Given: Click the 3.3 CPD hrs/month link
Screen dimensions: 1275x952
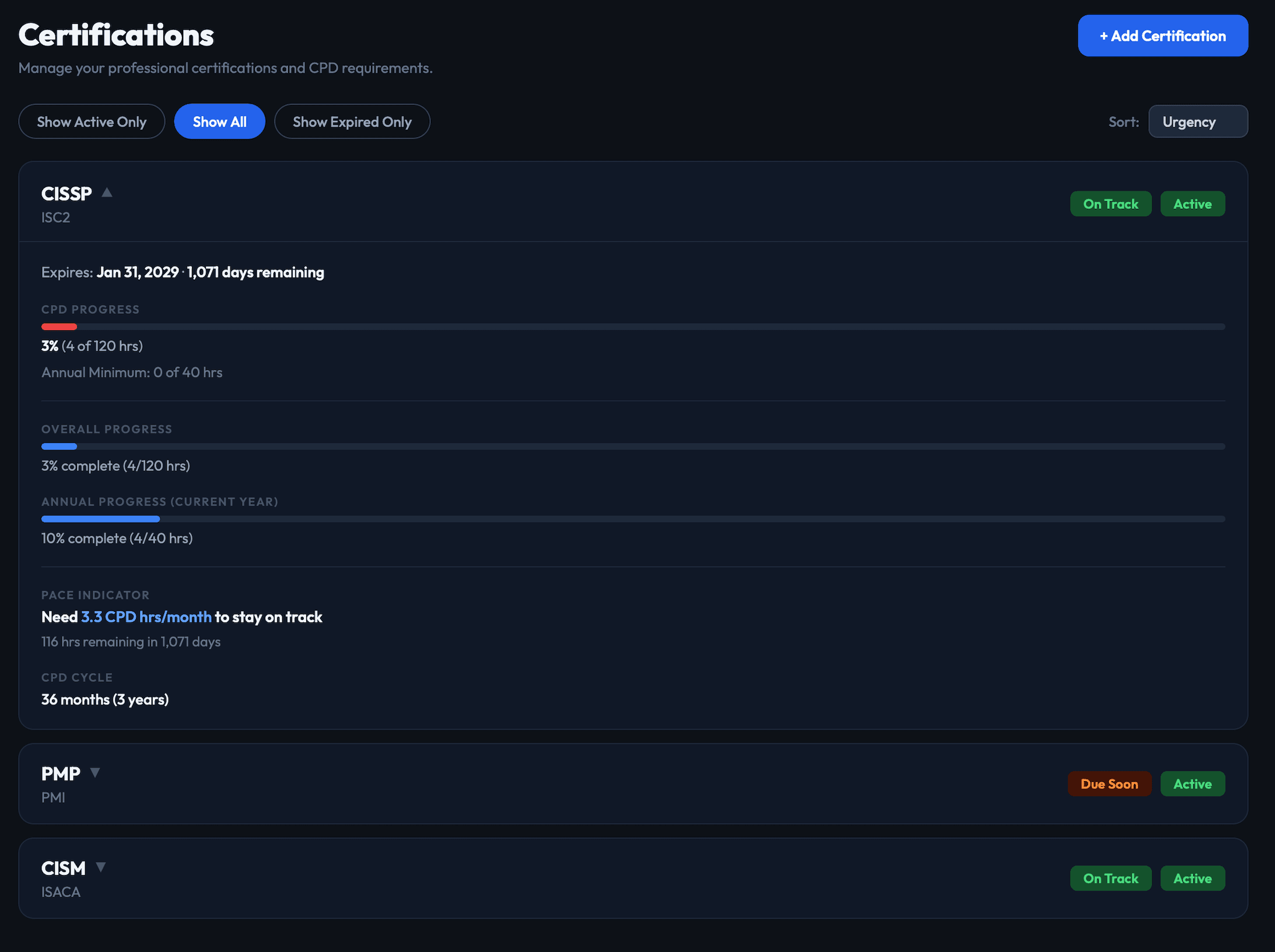Looking at the screenshot, I should coord(146,617).
